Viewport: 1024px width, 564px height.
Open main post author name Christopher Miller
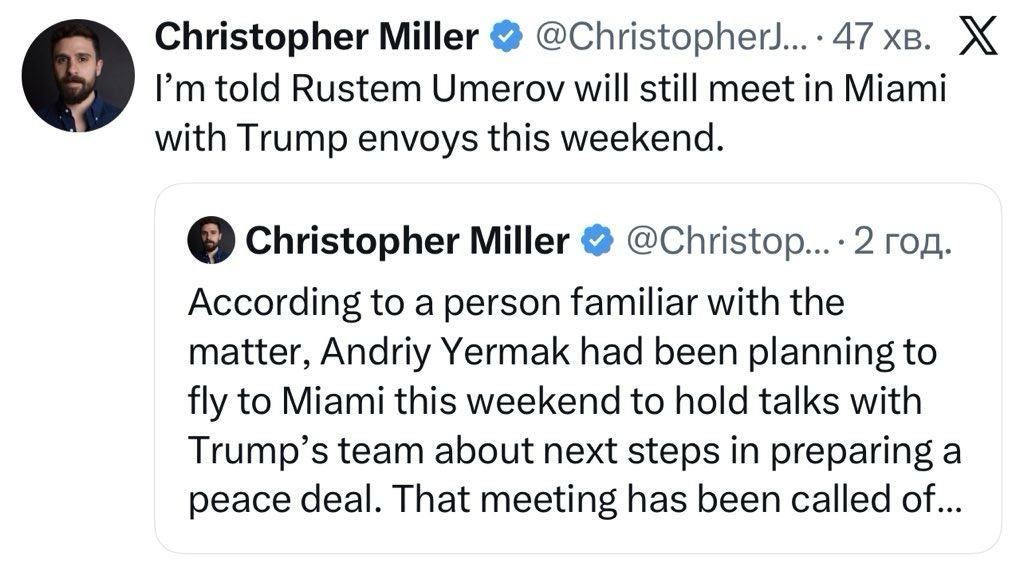pyautogui.click(x=318, y=38)
